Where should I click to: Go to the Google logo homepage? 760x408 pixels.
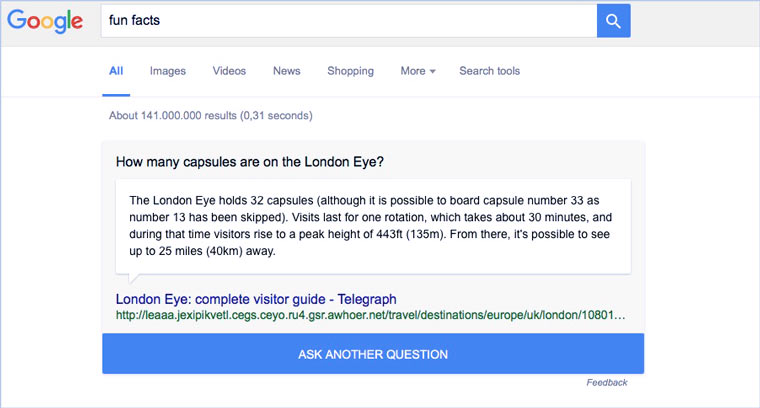tap(44, 22)
